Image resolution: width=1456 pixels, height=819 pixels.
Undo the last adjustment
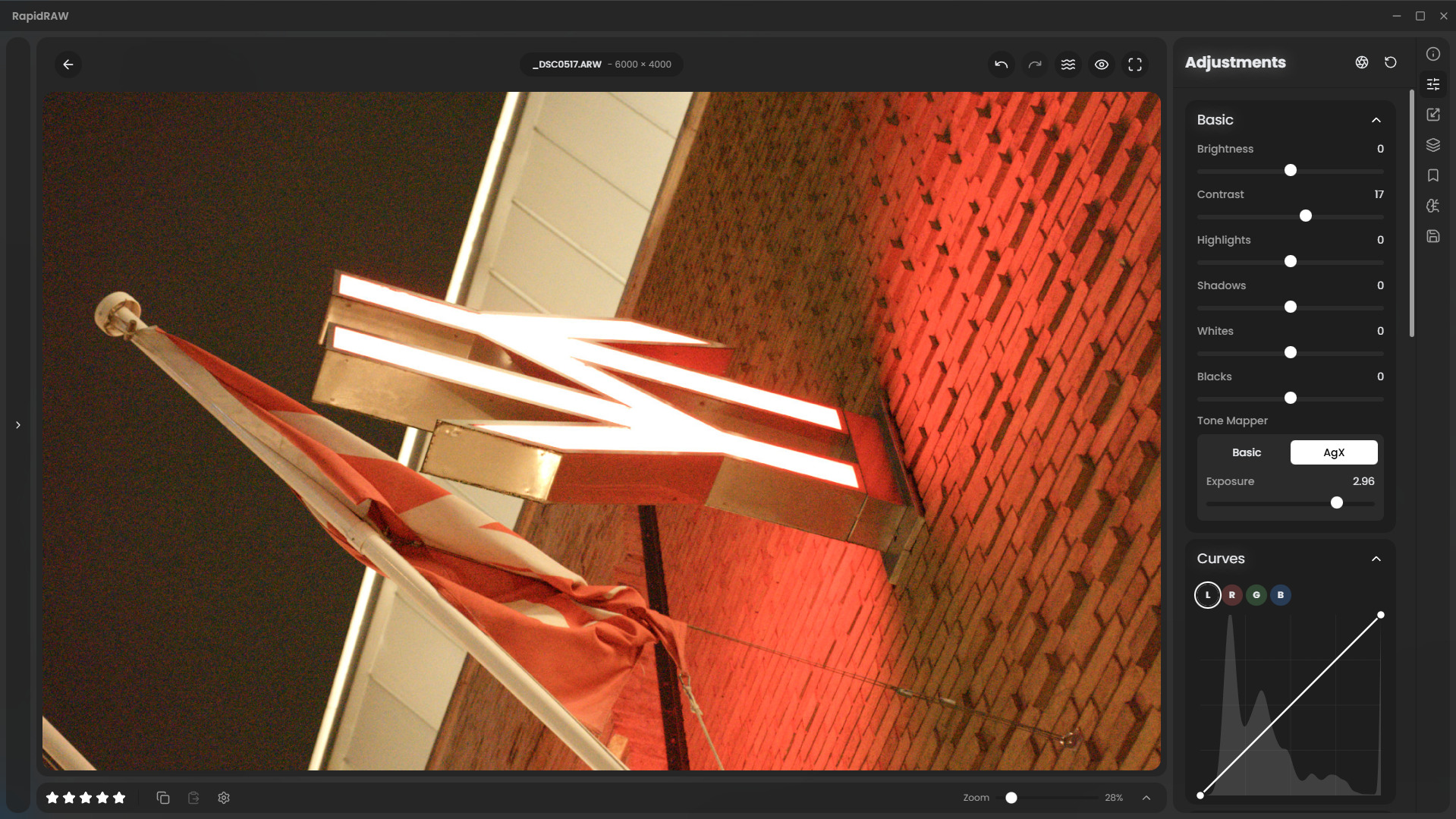click(1001, 65)
